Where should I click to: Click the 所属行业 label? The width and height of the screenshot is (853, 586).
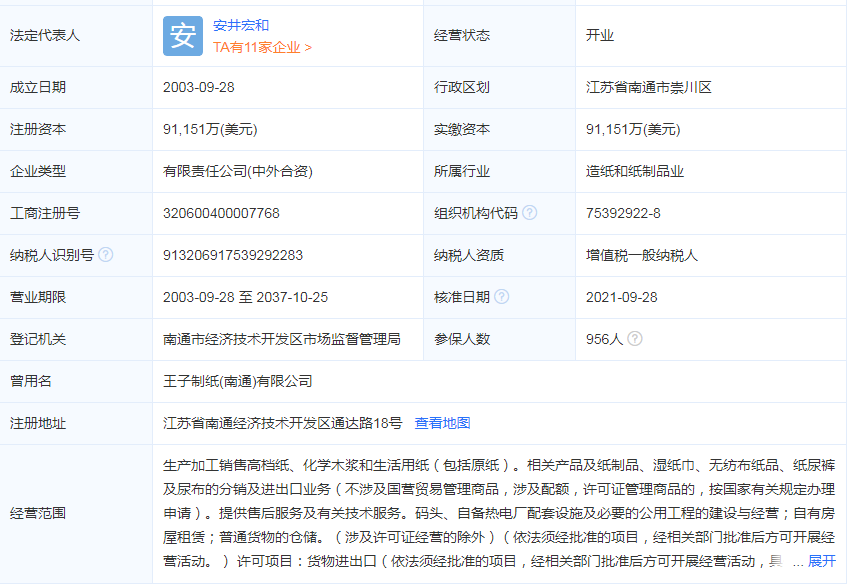click(462, 171)
